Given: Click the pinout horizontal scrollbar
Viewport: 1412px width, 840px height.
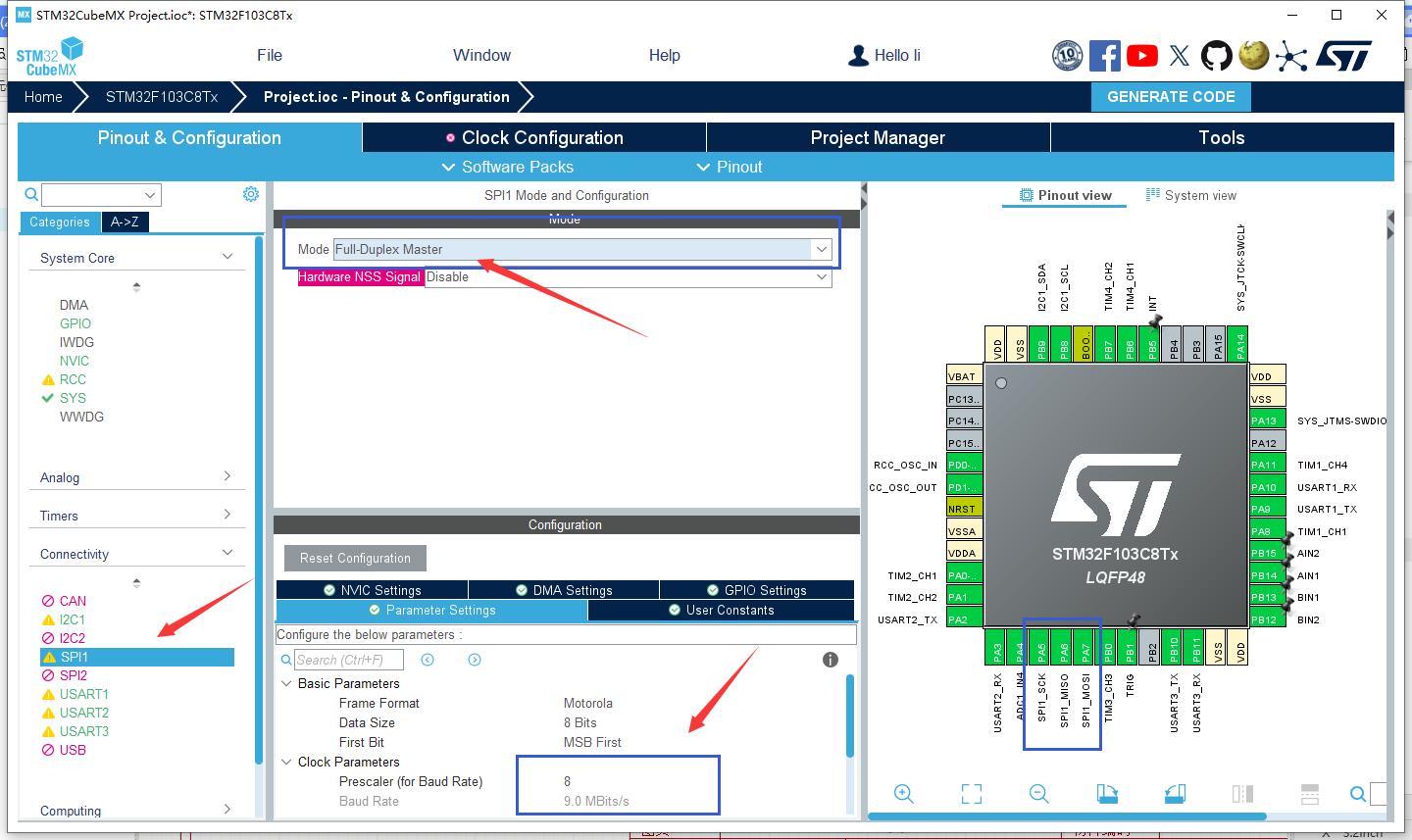Looking at the screenshot, I should click(1067, 815).
